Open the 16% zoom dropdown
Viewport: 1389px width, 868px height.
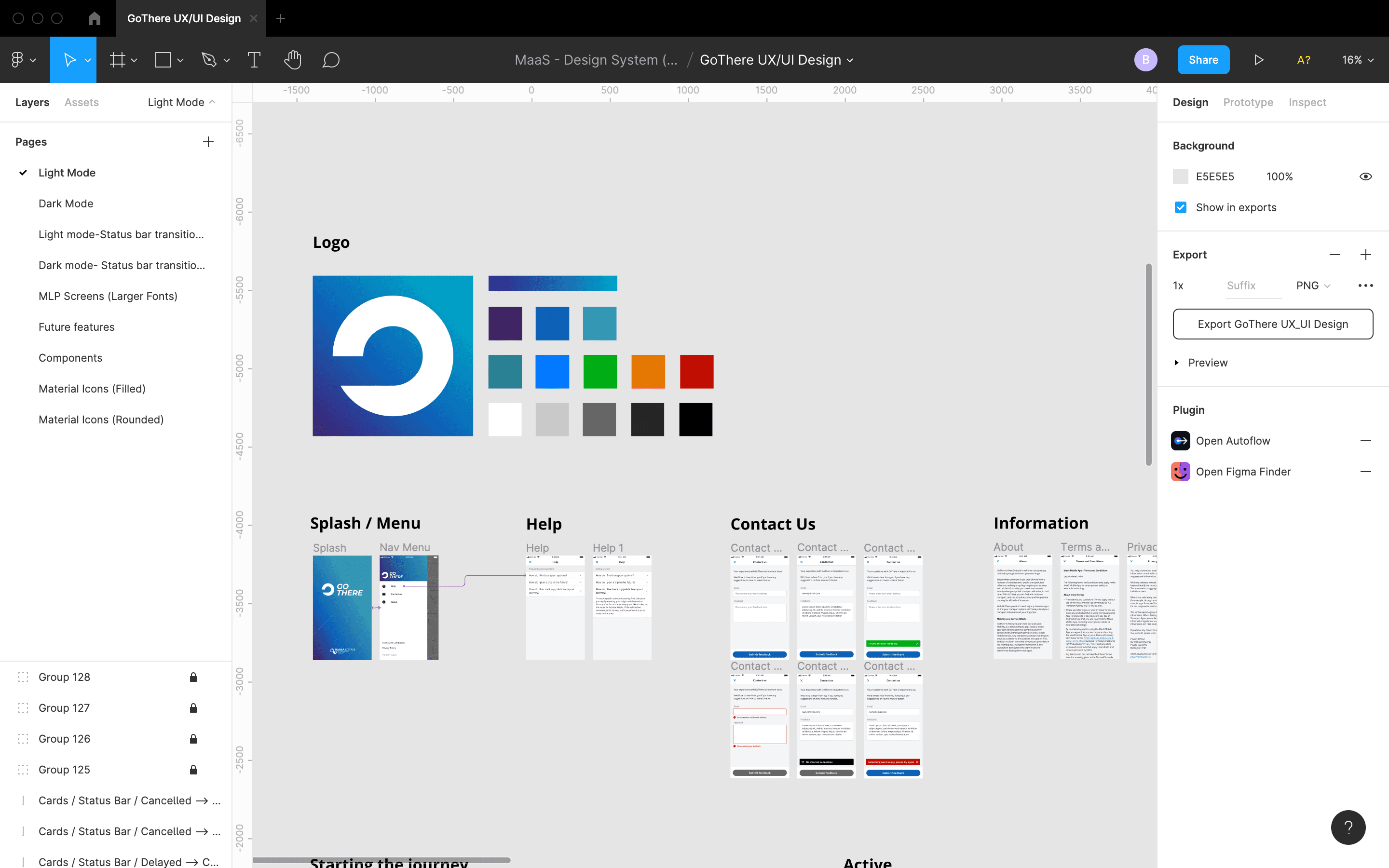[x=1358, y=60]
